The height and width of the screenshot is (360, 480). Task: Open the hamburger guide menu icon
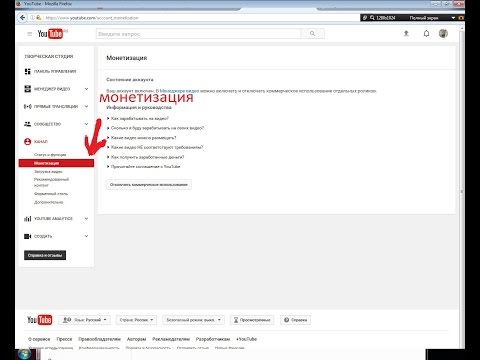pos(30,34)
